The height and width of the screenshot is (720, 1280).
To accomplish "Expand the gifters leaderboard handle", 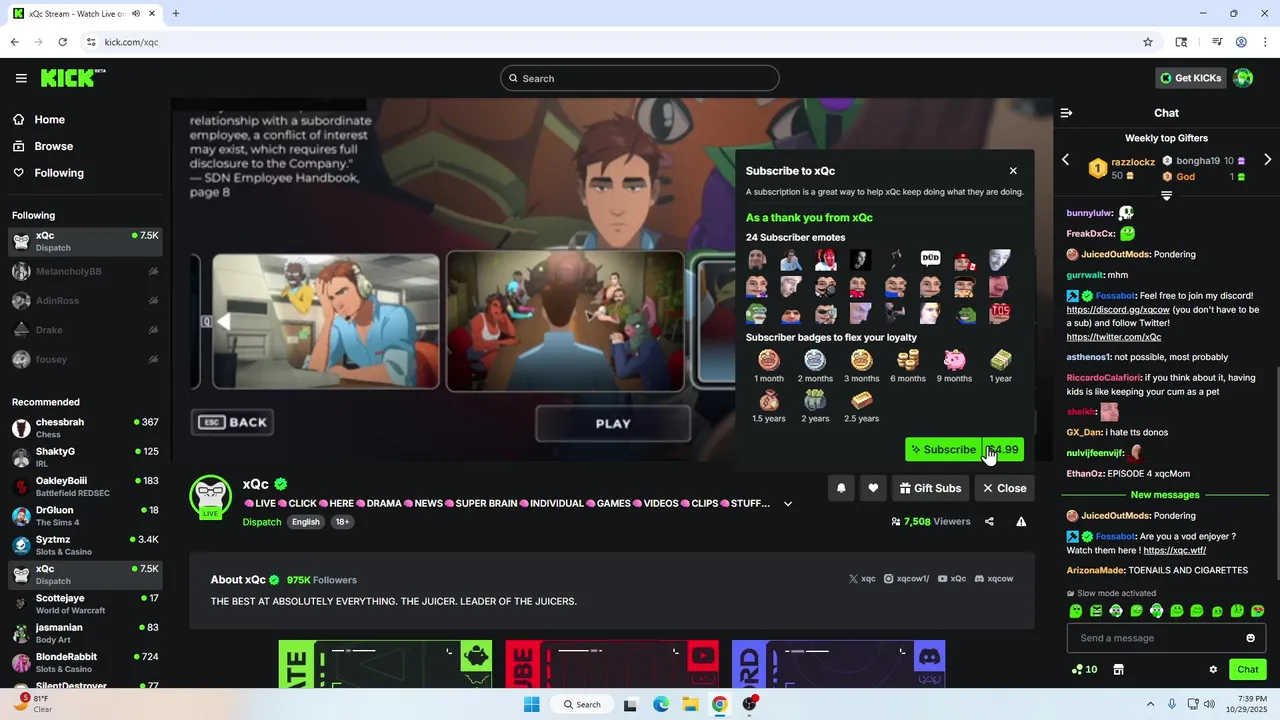I will click(x=1166, y=196).
